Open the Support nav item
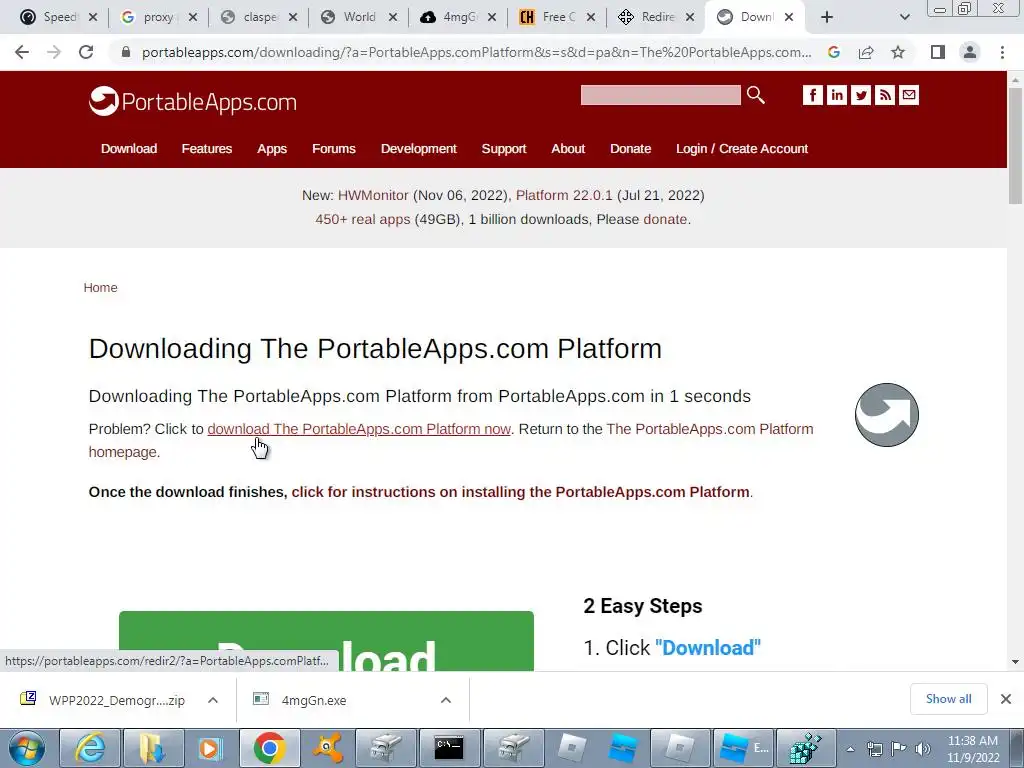 pos(504,149)
